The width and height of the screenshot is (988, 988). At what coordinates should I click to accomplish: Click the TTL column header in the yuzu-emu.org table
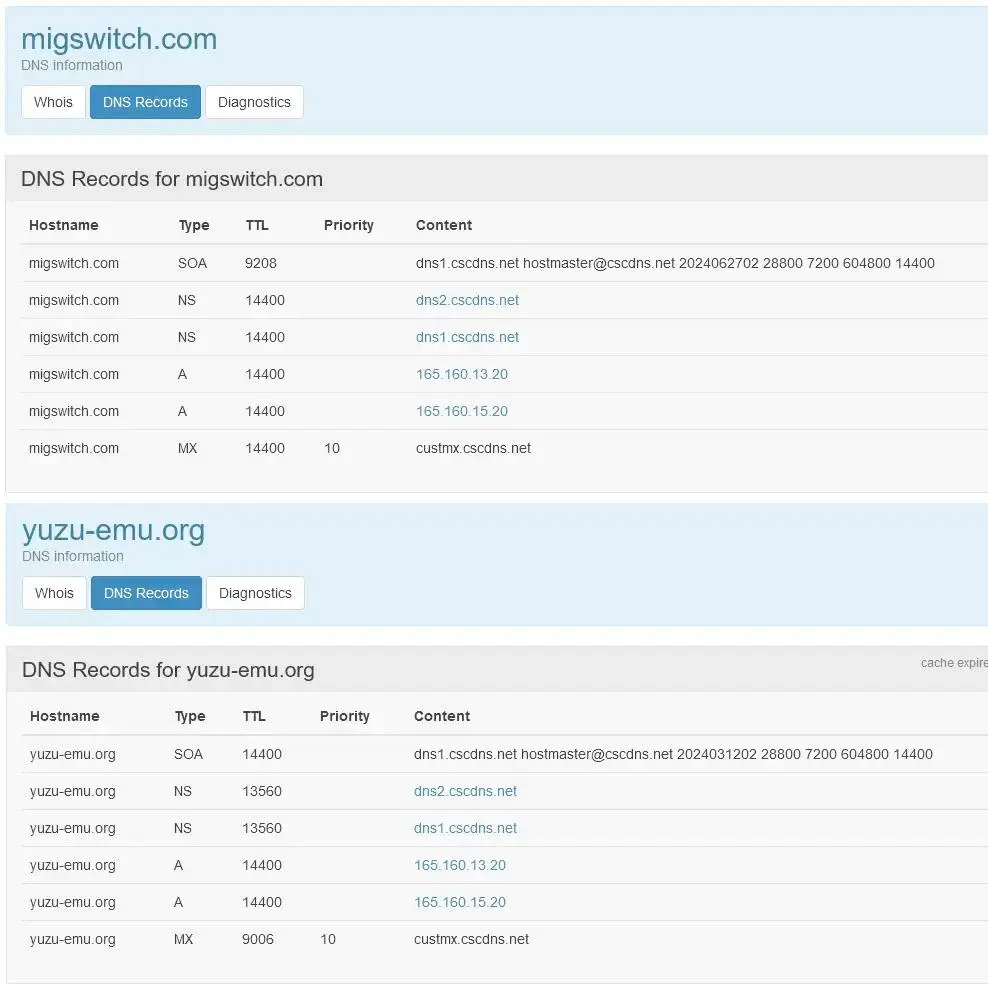click(x=254, y=716)
